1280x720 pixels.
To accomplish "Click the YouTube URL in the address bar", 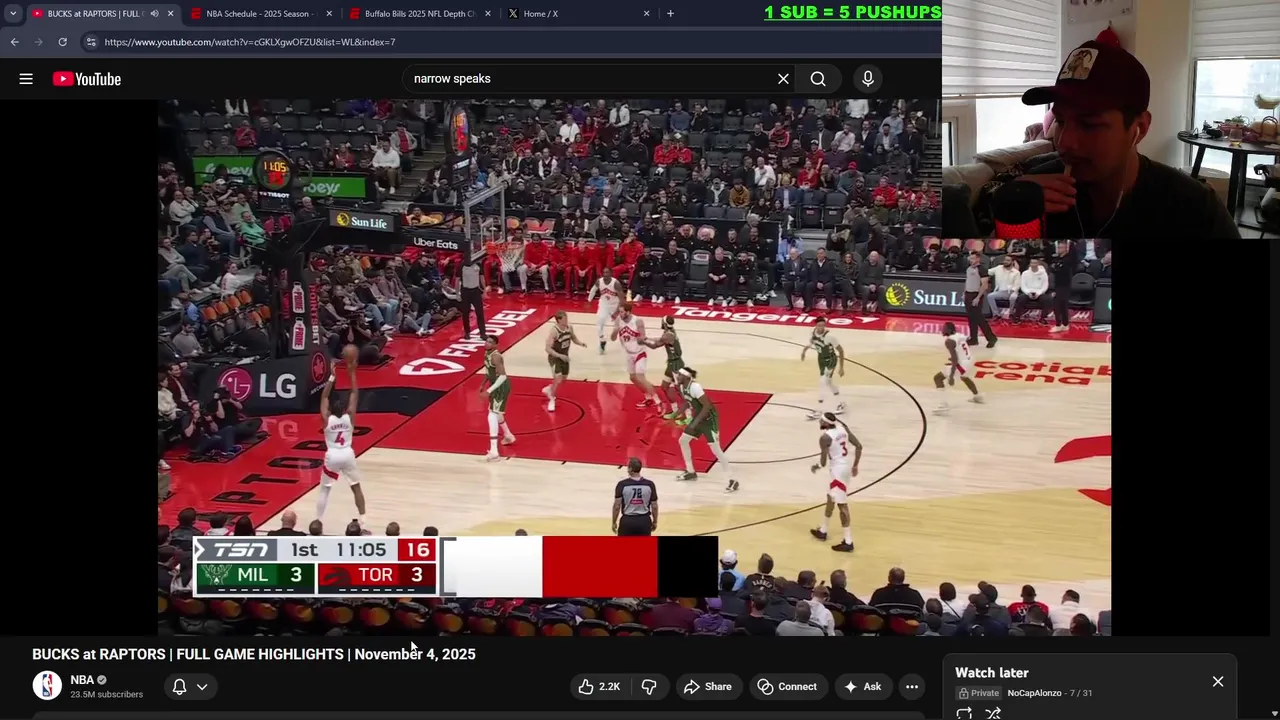I will (250, 42).
